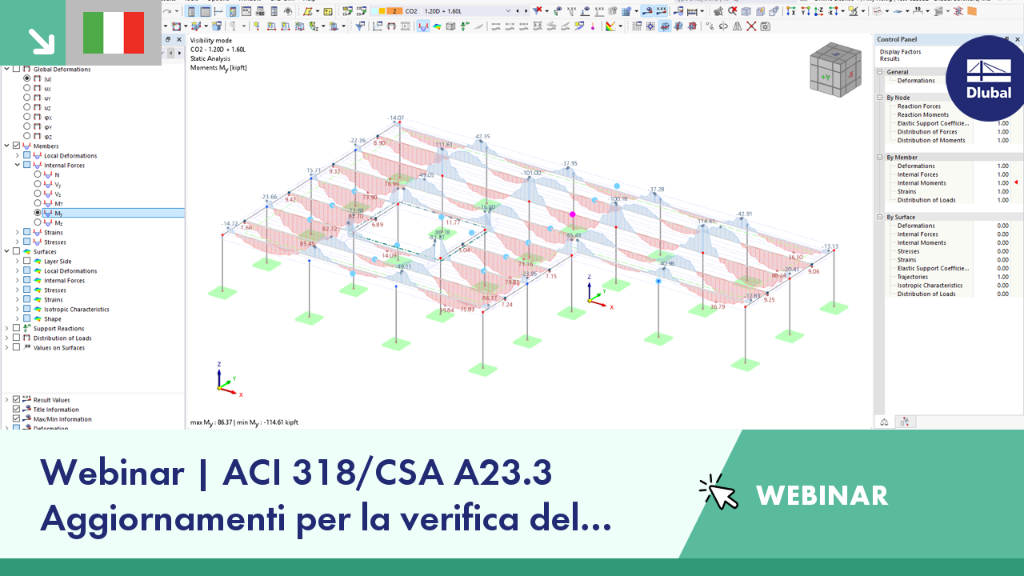Collapse the By Node section in Control Panel
The height and width of the screenshot is (576, 1024).
(x=880, y=97)
